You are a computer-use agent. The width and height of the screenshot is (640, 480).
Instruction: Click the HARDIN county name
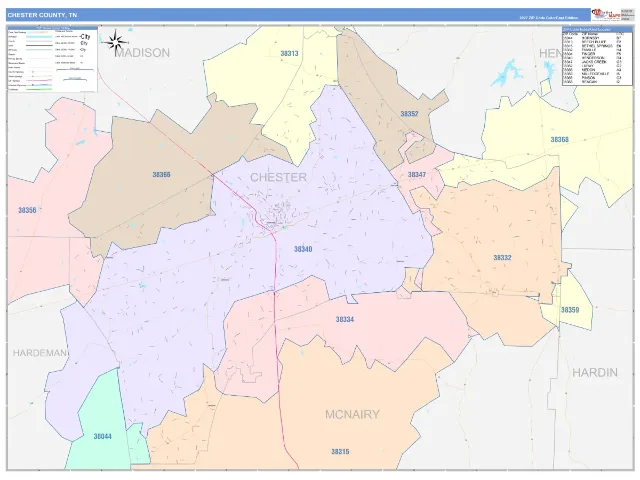(595, 373)
